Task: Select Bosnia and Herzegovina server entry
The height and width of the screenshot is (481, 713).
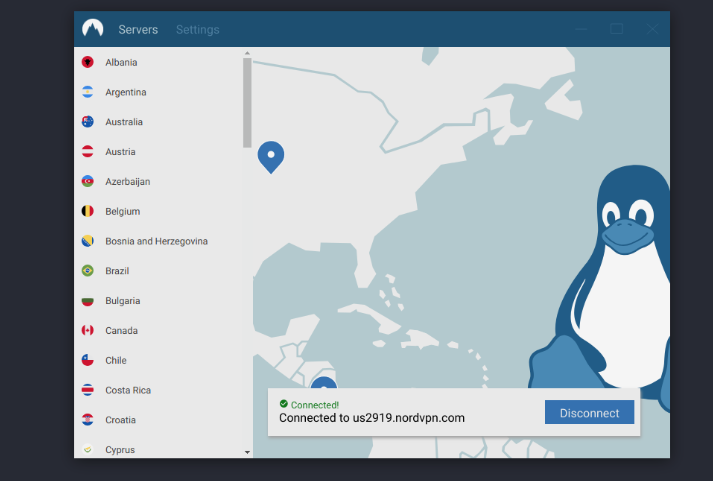Action: [x=158, y=241]
